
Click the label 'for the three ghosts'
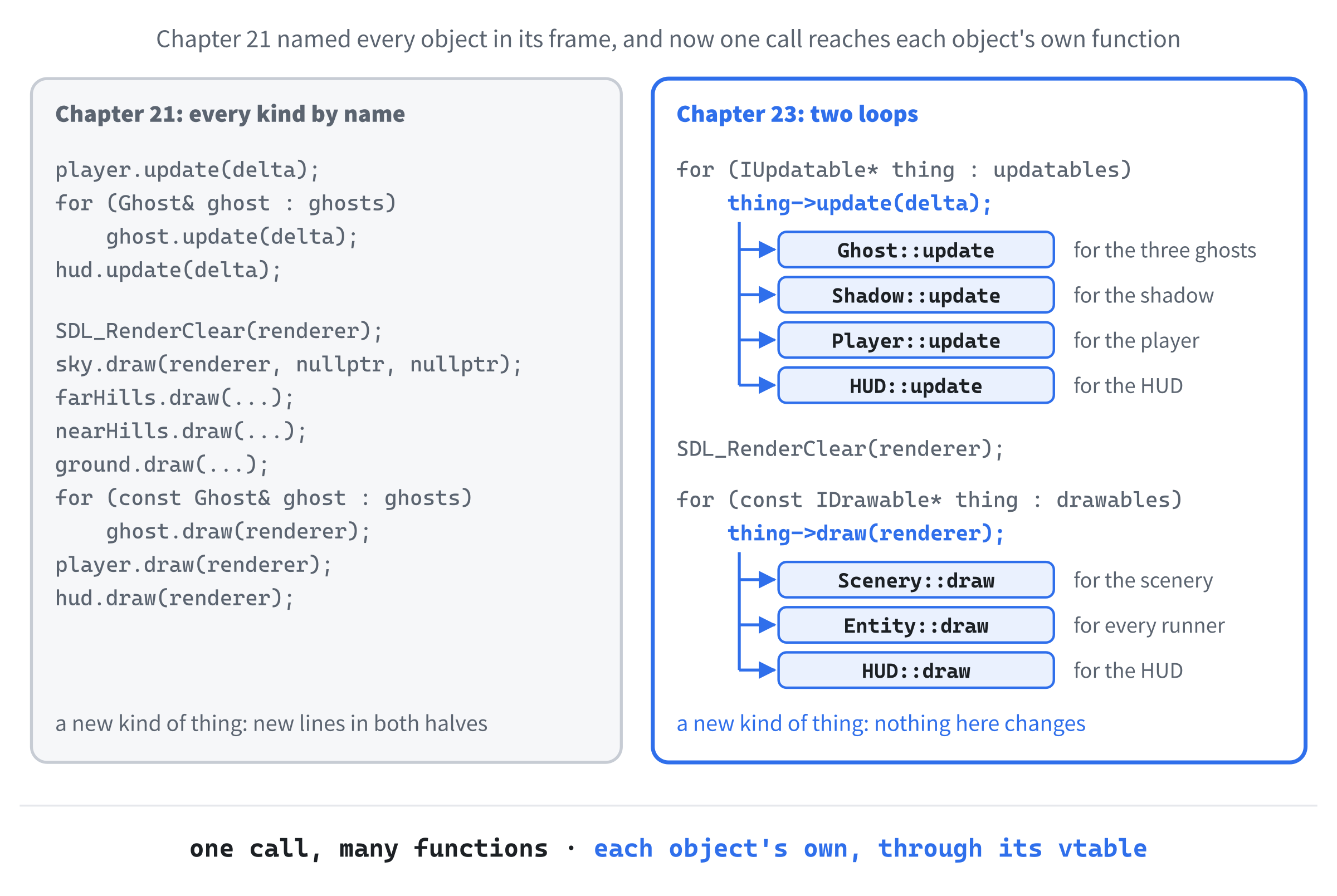click(1164, 249)
